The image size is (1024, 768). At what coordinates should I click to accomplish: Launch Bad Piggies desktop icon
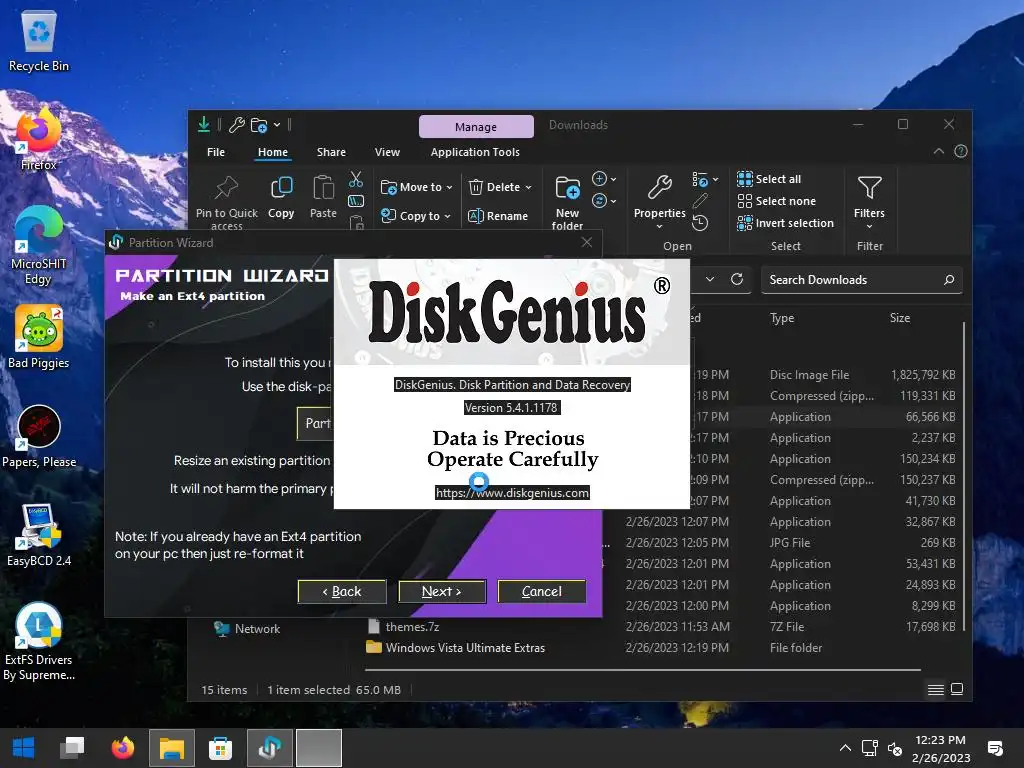coord(39,336)
